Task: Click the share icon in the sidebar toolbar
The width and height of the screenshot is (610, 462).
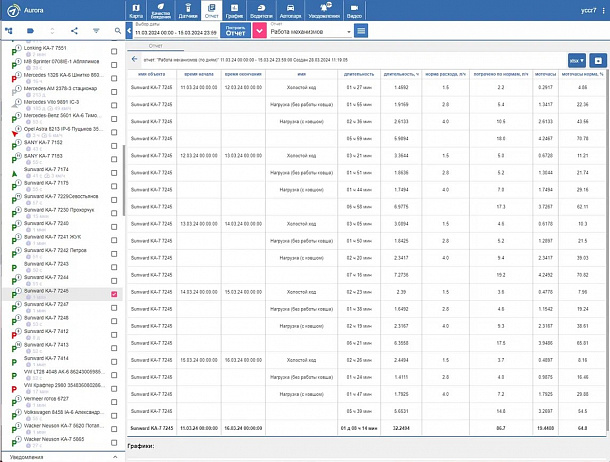Action: pyautogui.click(x=74, y=31)
